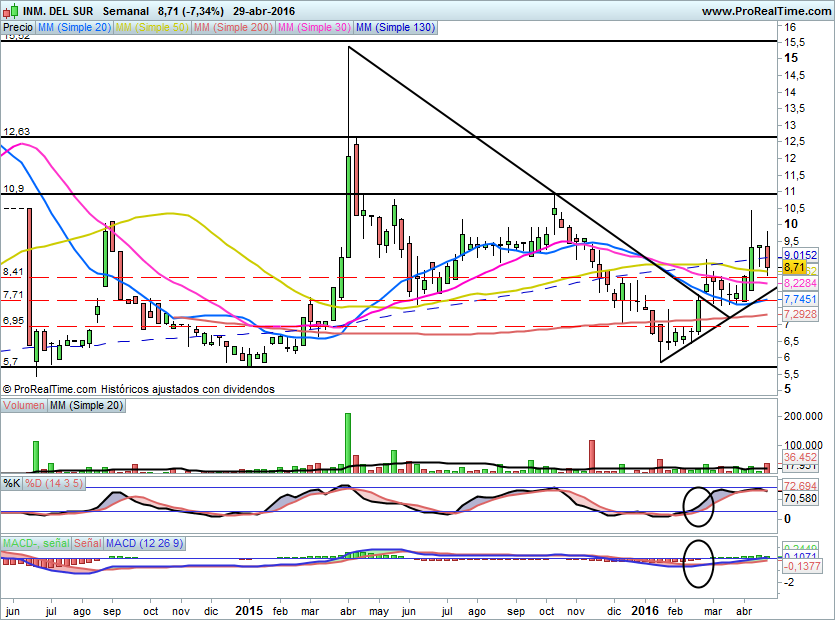Screen dimensions: 835x620
Task: Select the Señal label in the MACD panel
Action: coord(88,543)
